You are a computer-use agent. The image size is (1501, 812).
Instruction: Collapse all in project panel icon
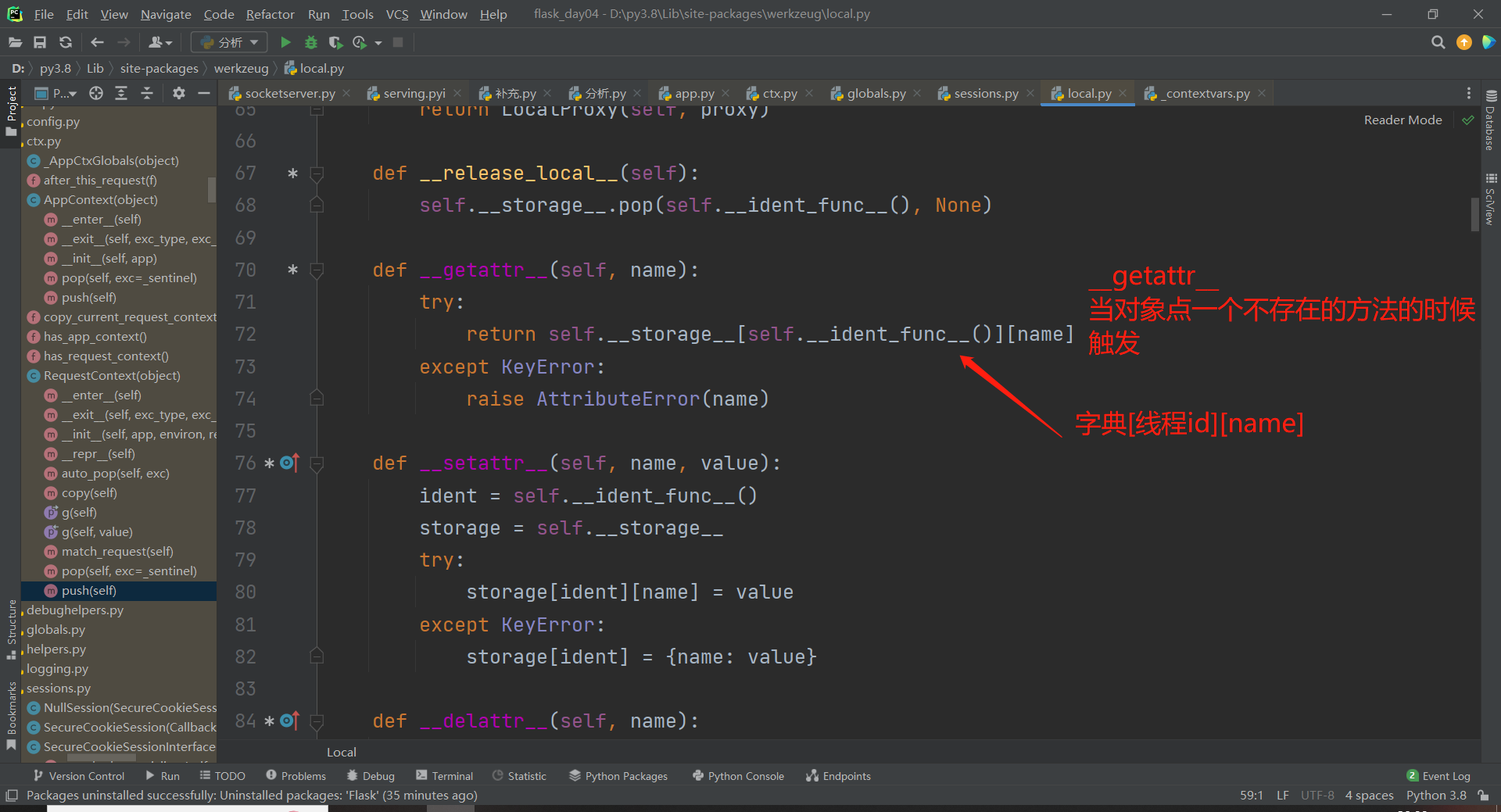click(147, 93)
